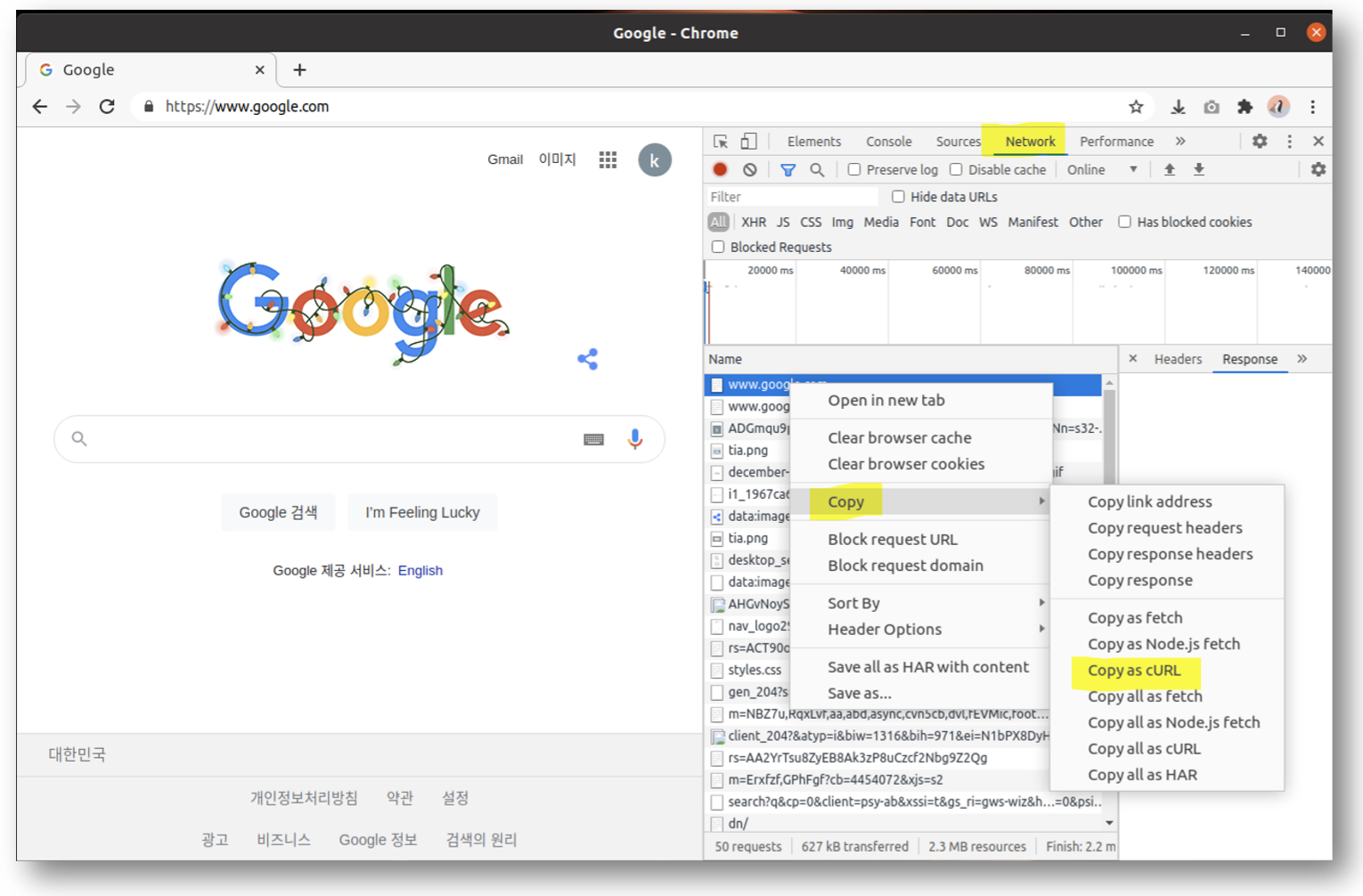This screenshot has width=1363, height=896.
Task: Open a new tab with plus button
Action: click(x=299, y=69)
